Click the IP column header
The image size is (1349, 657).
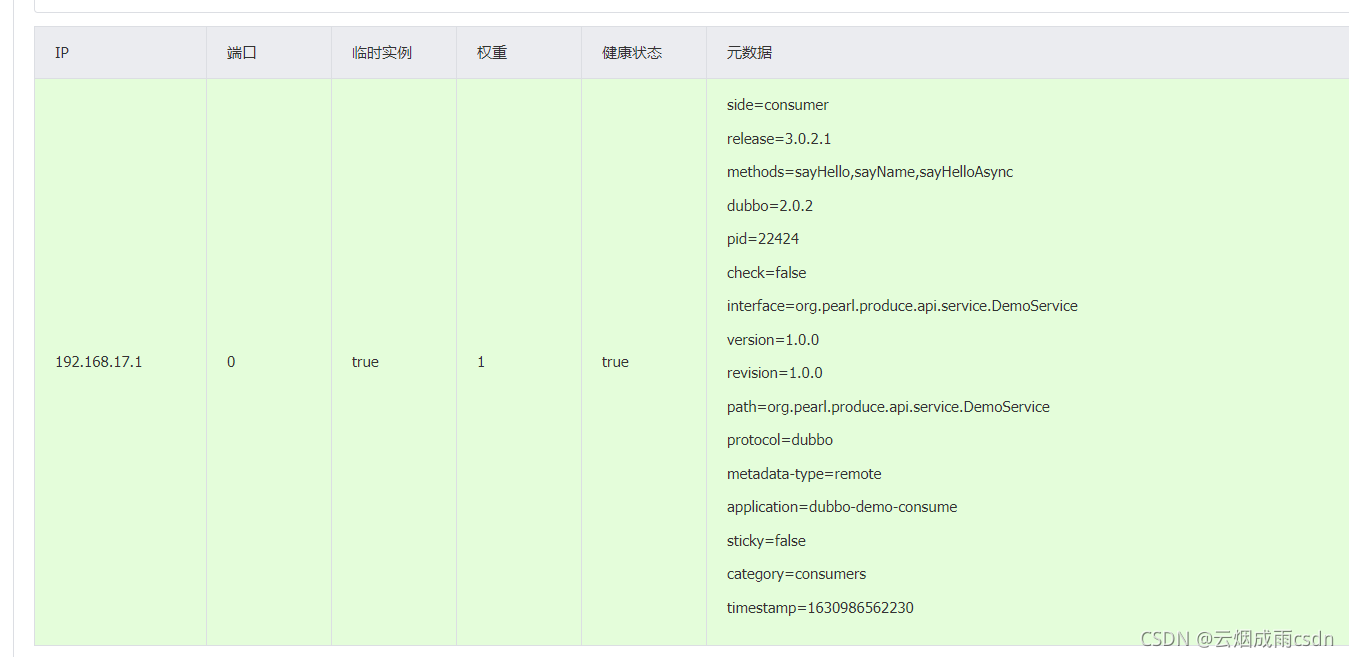[62, 53]
